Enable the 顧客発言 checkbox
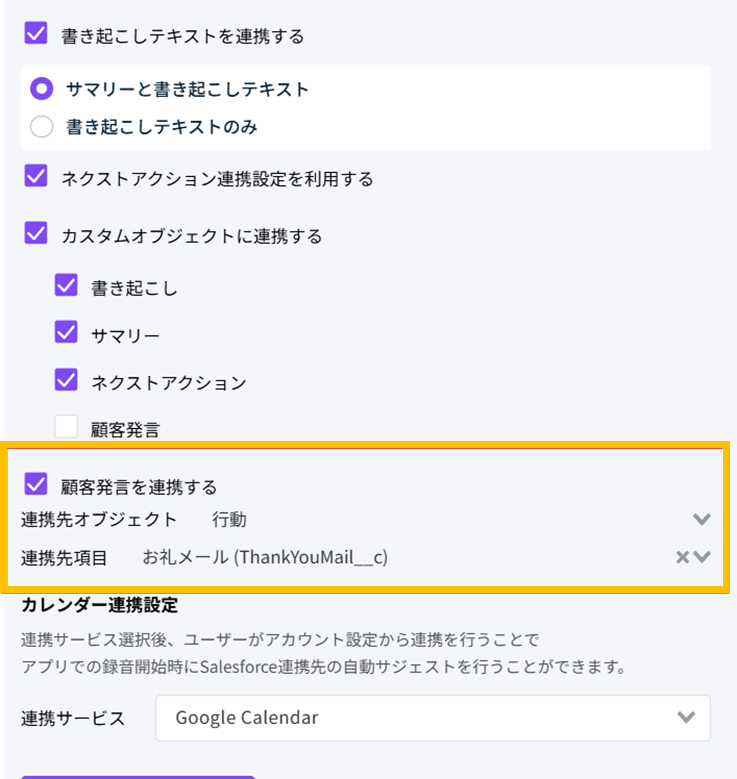Screen dimensions: 737x779 coord(66,427)
